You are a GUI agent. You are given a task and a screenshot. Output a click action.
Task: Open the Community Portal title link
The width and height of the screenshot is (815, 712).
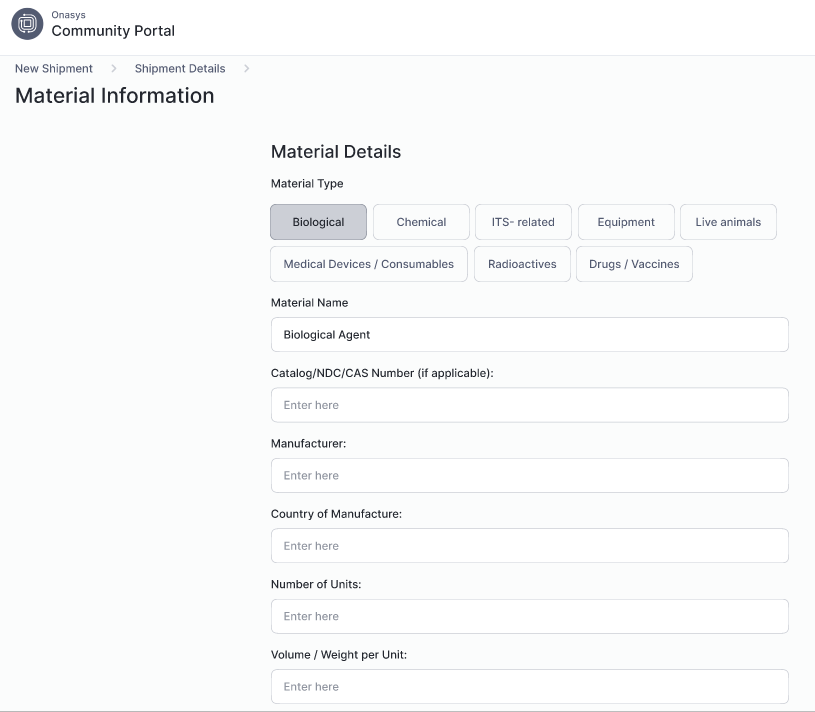point(113,31)
